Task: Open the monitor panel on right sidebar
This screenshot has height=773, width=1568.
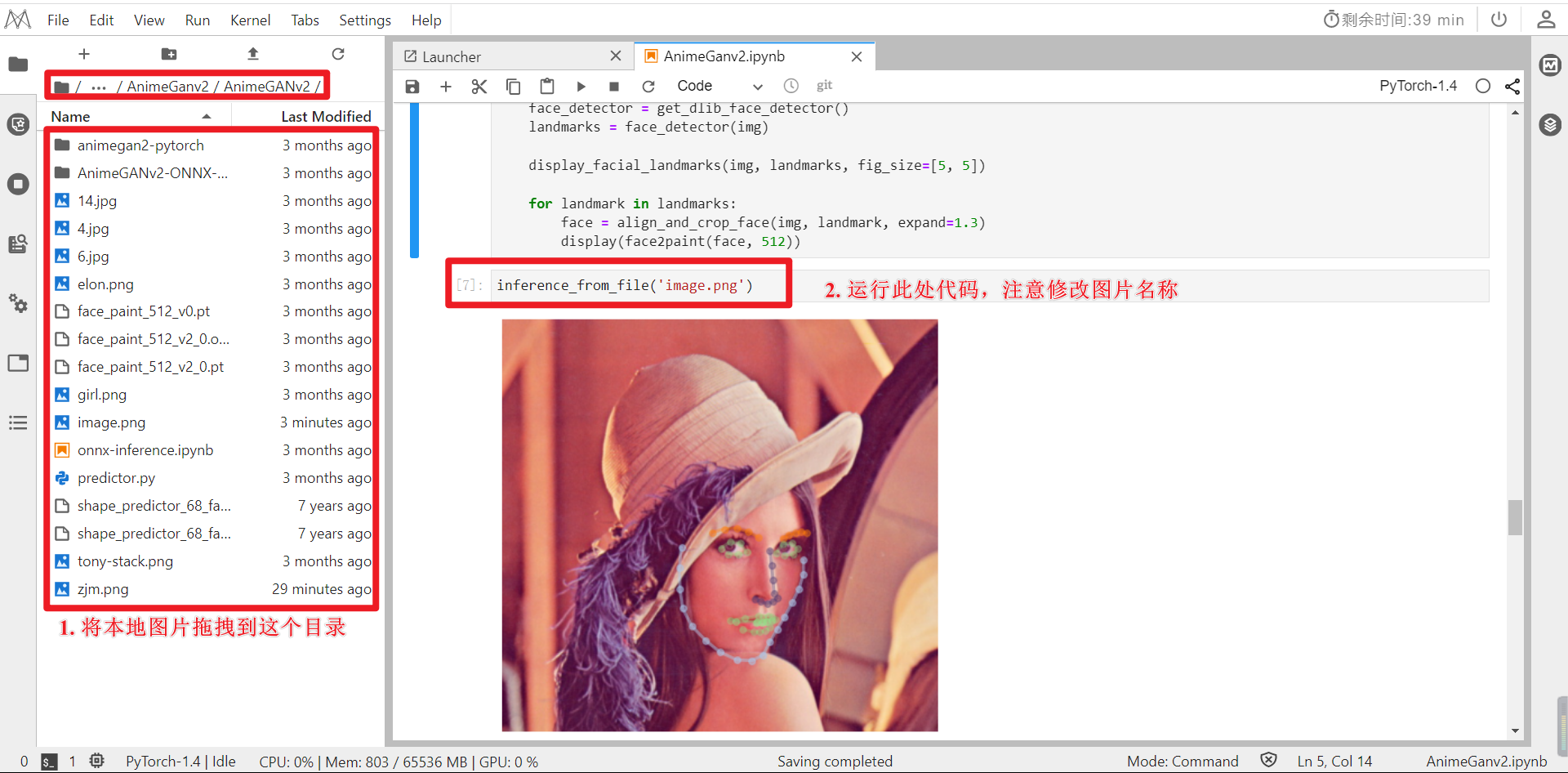Action: coord(1550,65)
